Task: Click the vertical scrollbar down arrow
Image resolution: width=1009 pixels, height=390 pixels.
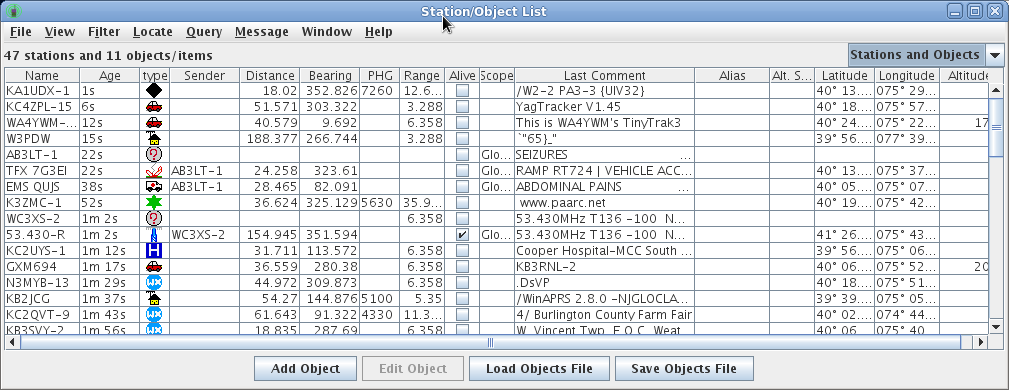Action: tap(996, 328)
